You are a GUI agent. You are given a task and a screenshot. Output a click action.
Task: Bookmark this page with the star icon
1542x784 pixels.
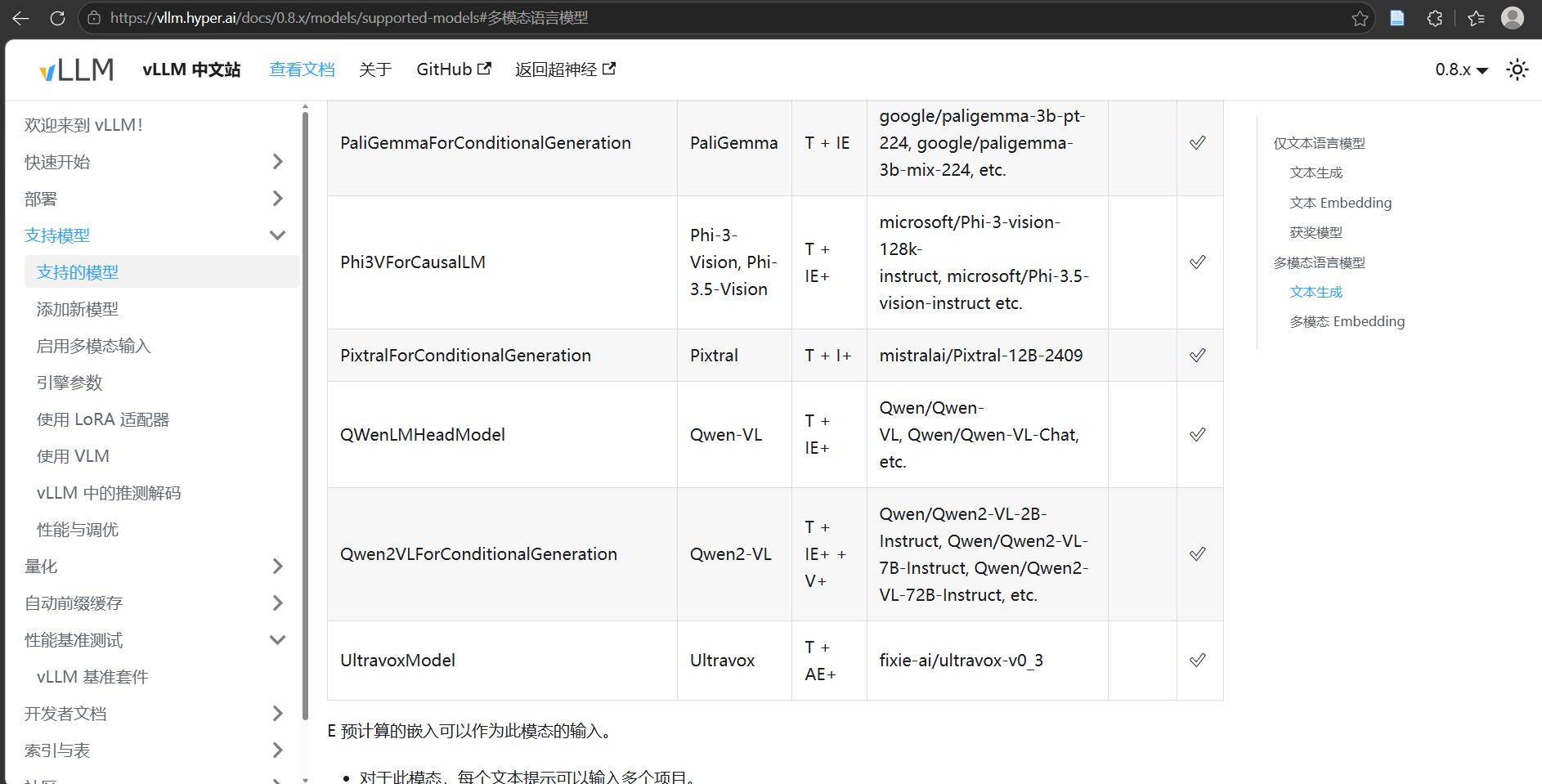[x=1360, y=18]
